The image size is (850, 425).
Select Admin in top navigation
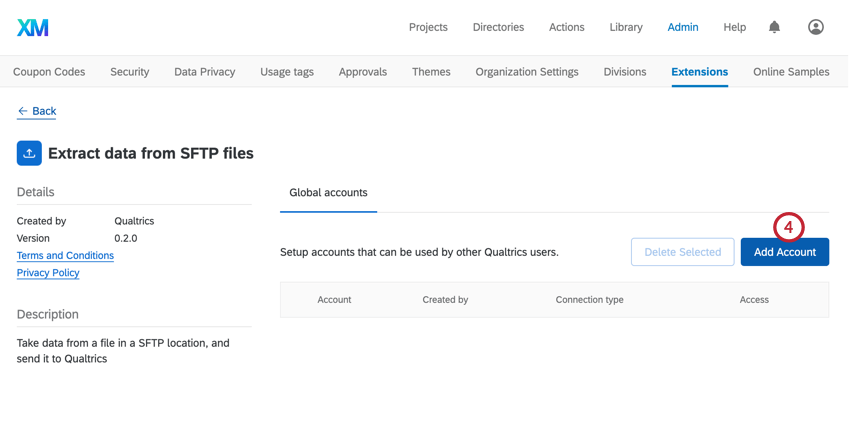683,27
